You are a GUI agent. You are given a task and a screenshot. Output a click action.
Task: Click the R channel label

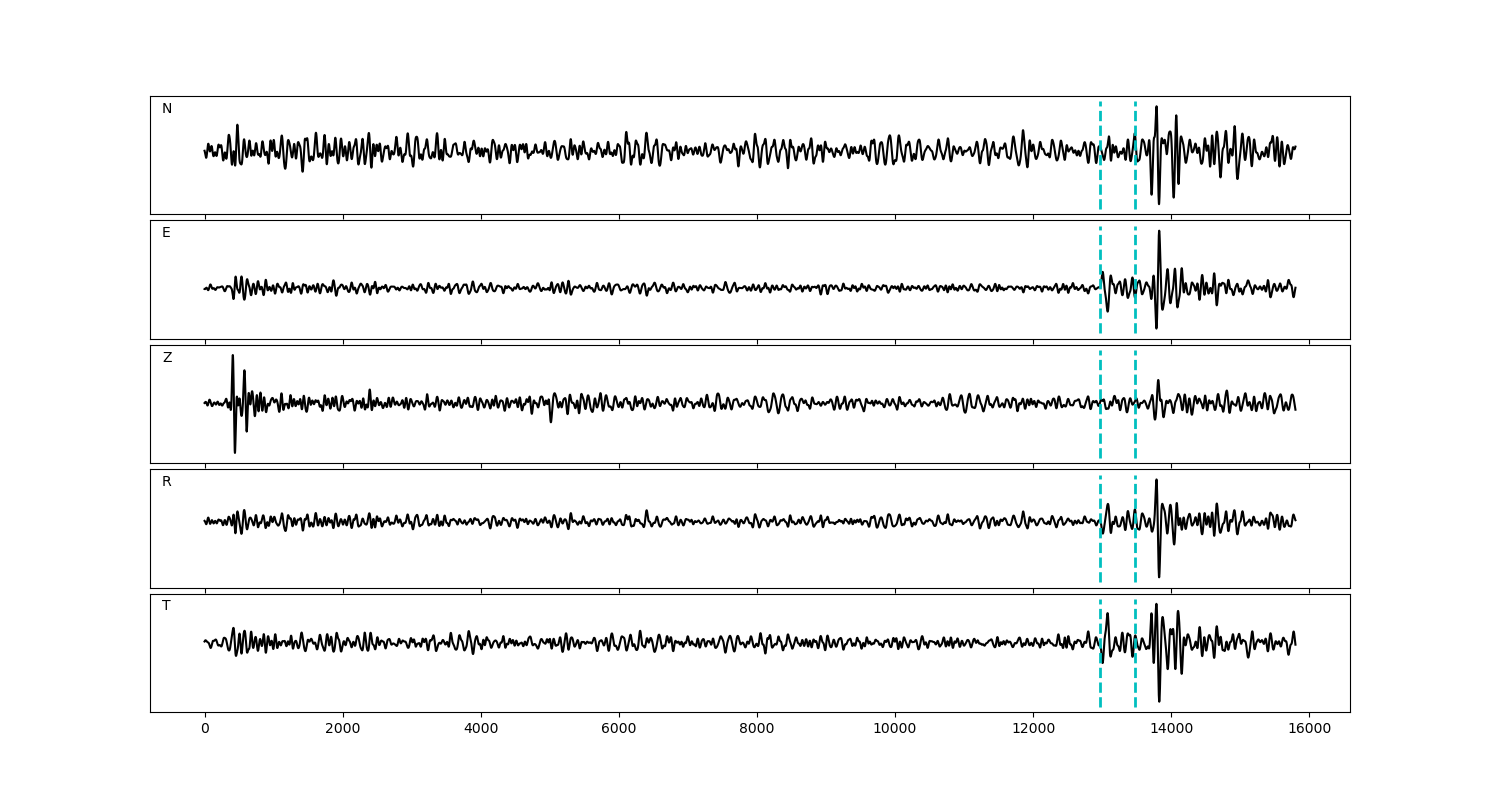[167, 482]
